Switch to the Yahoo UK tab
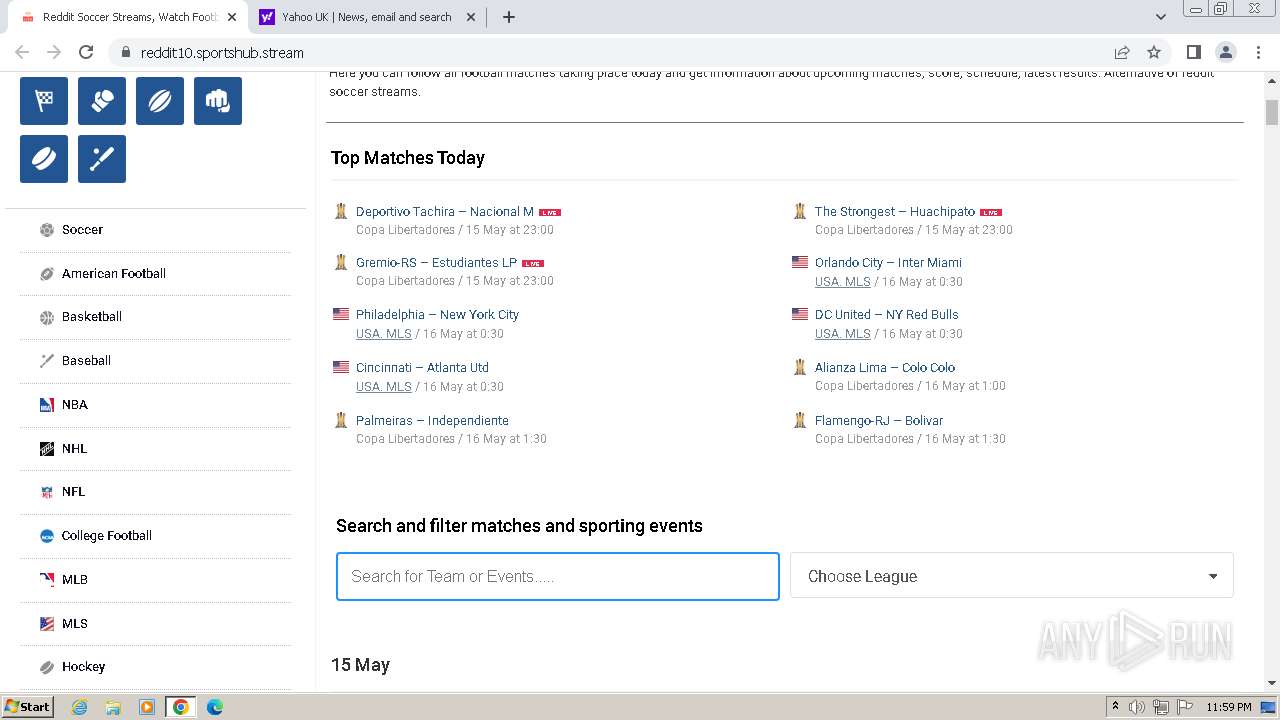Screen dimensions: 1280x720 pyautogui.click(x=366, y=17)
